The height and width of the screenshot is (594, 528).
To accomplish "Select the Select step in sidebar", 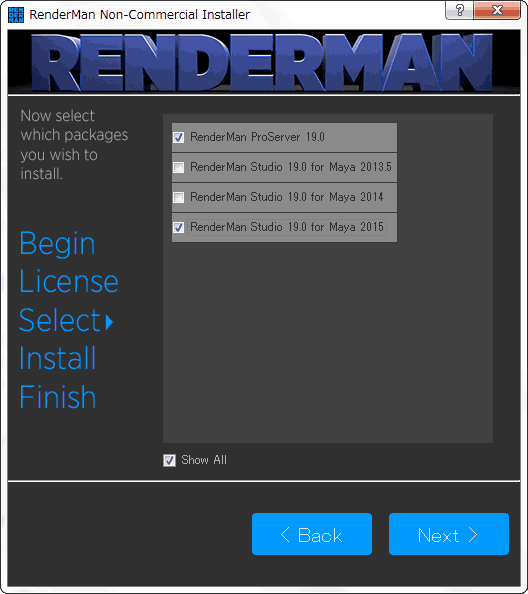I will pos(60,320).
